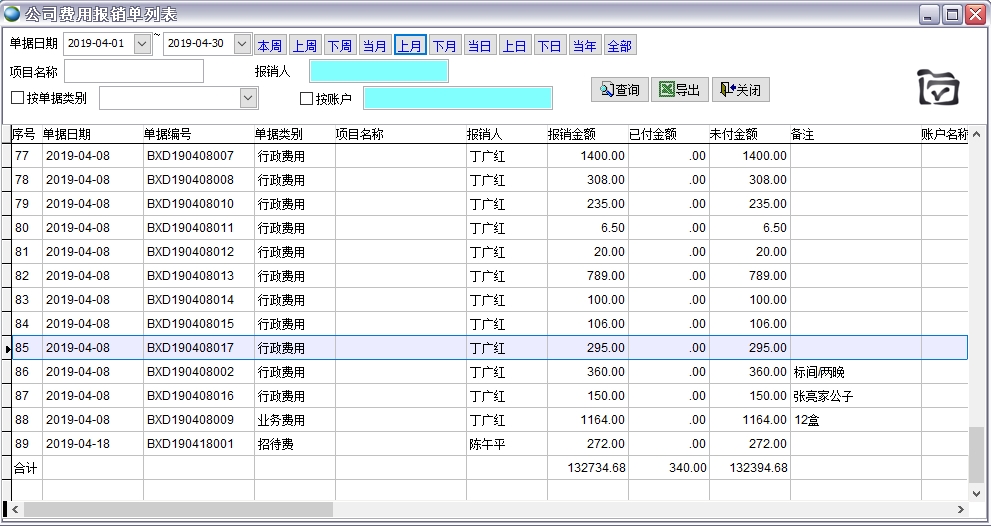Close the window using 关闭 button

point(740,90)
